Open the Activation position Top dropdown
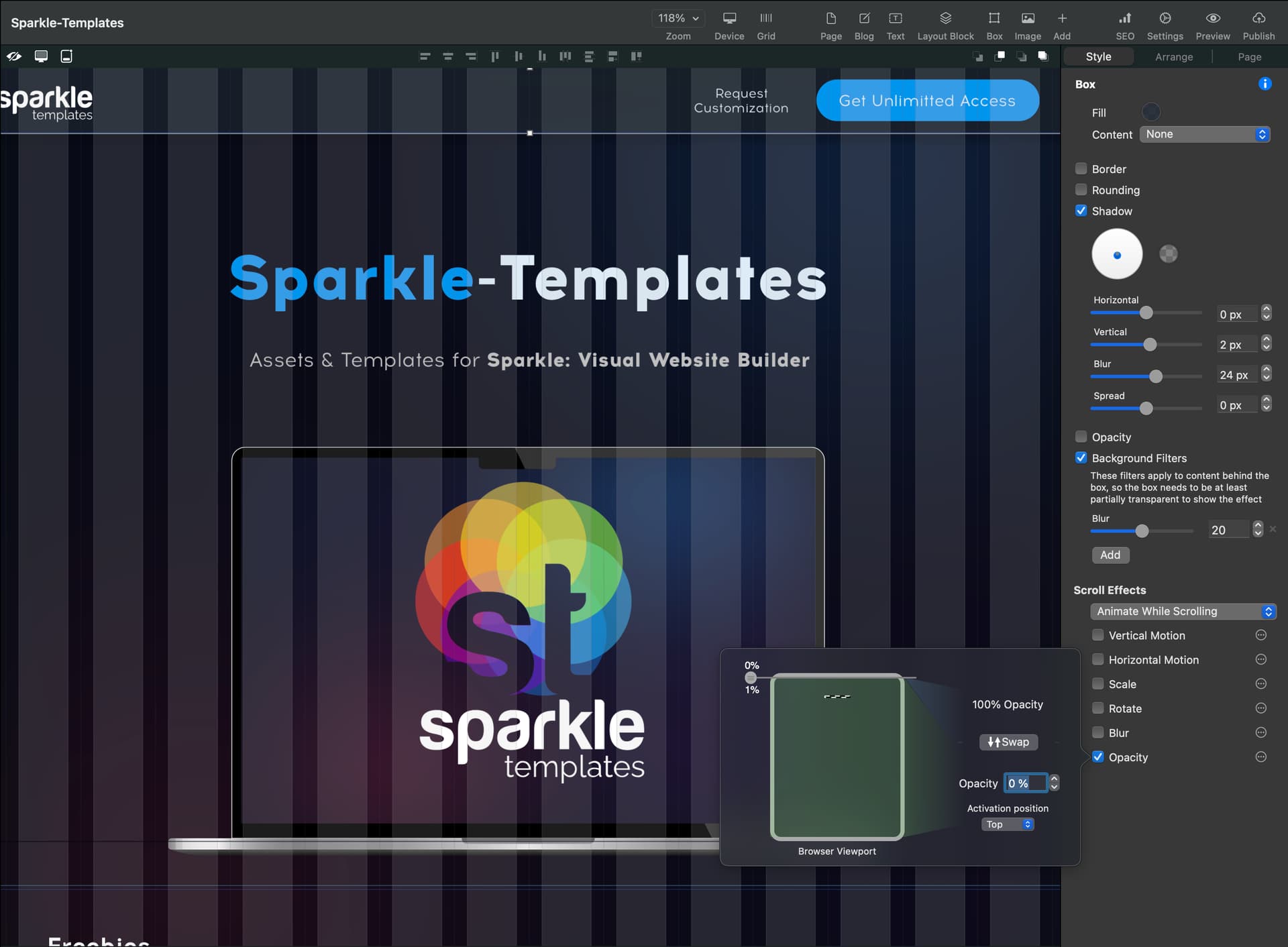 [1008, 824]
